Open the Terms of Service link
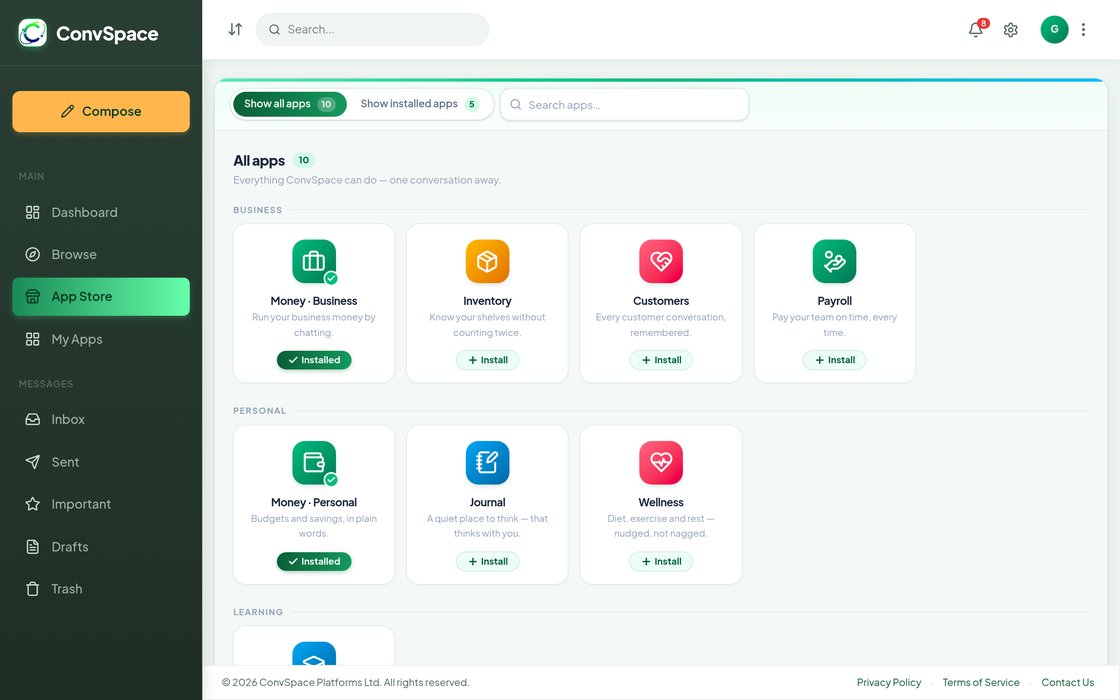 [x=981, y=682]
